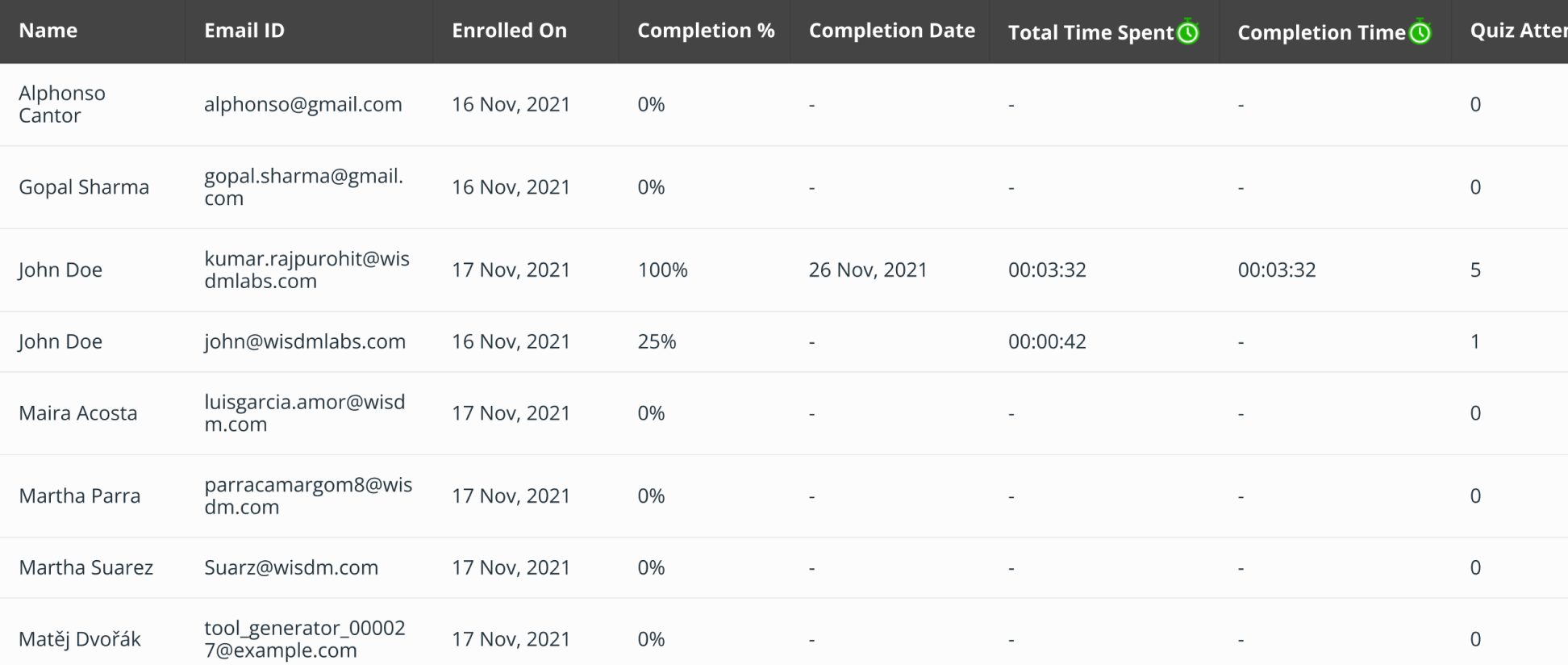This screenshot has height=665, width=1568.
Task: Click the Completion Time stopwatch icon
Action: coord(1420,32)
